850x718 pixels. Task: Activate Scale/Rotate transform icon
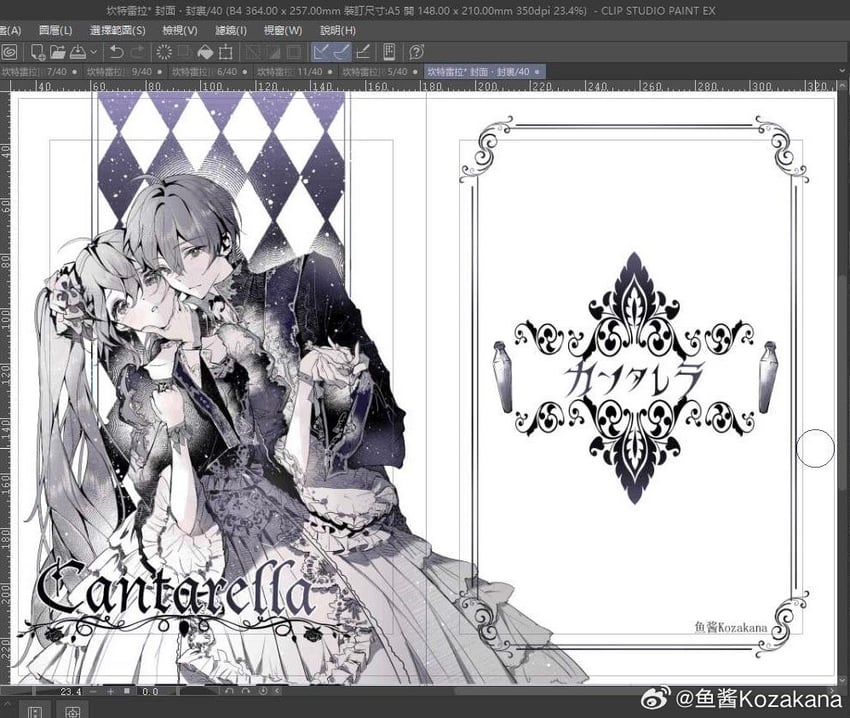[226, 52]
